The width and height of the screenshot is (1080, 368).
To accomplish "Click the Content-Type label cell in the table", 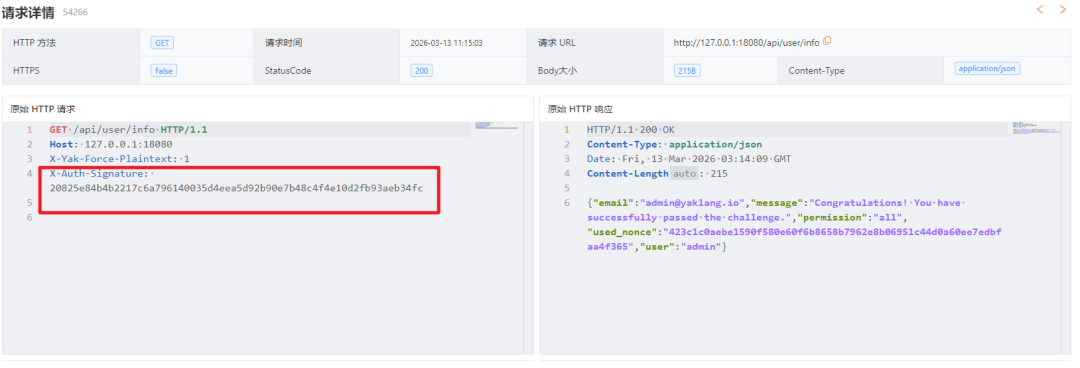I will pyautogui.click(x=861, y=70).
